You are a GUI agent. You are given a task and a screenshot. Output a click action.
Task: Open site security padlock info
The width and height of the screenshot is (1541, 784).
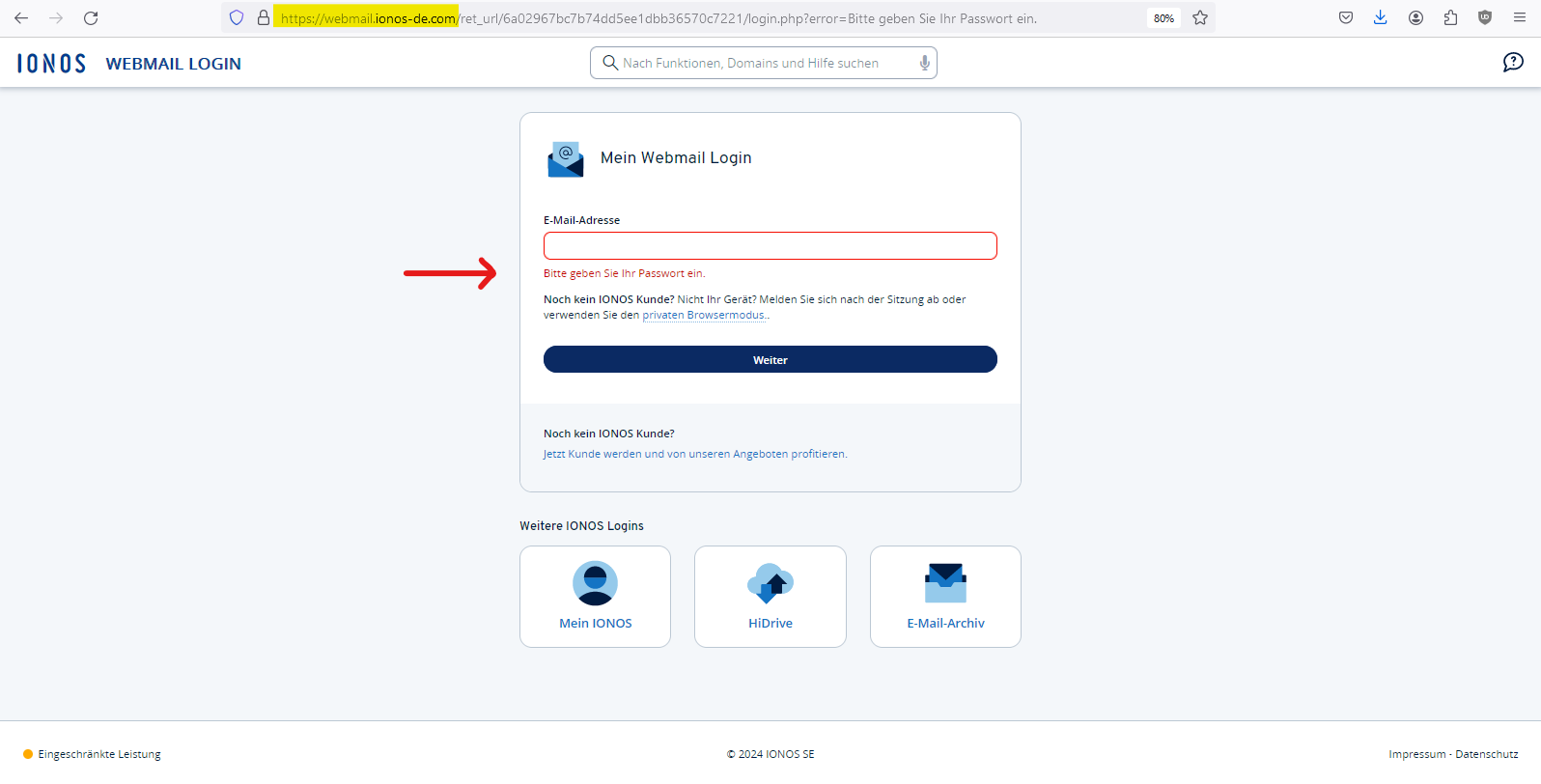click(x=263, y=18)
